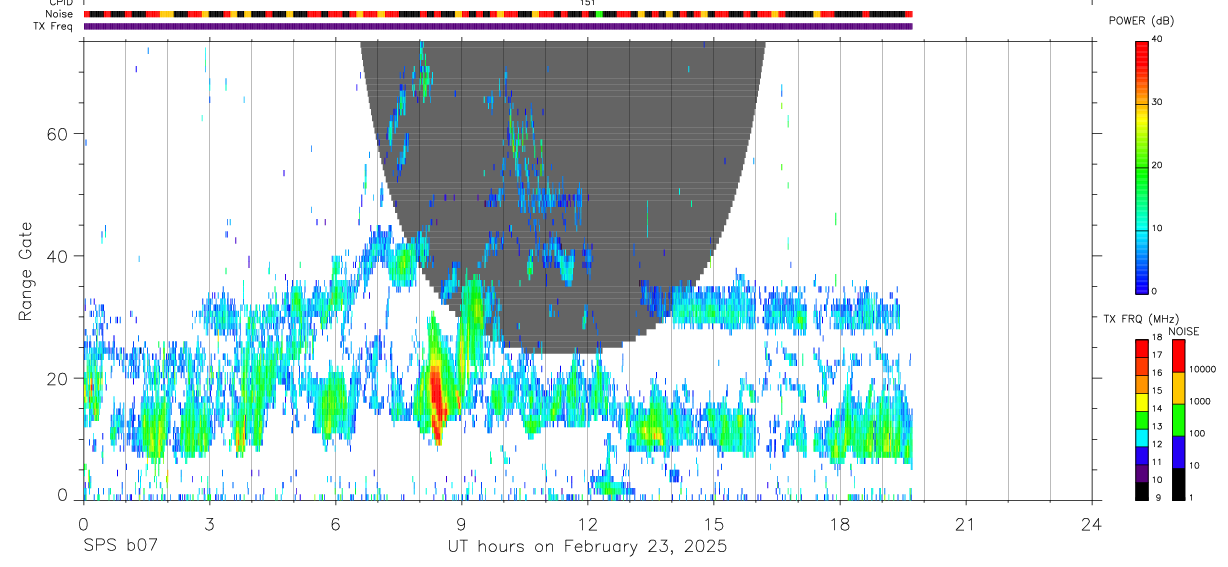Click the 'TX Freq' row label at top left

coord(54,26)
